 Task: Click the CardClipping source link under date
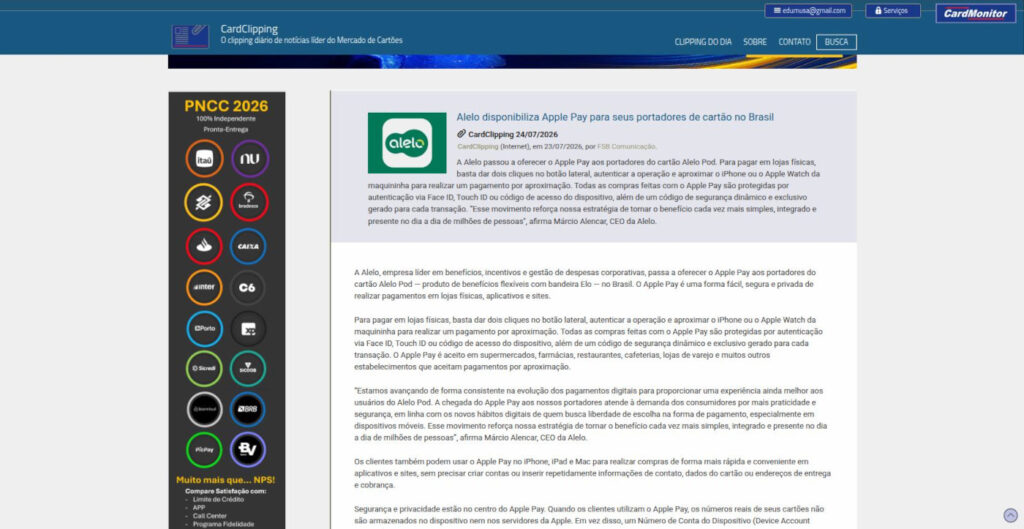[x=477, y=146]
